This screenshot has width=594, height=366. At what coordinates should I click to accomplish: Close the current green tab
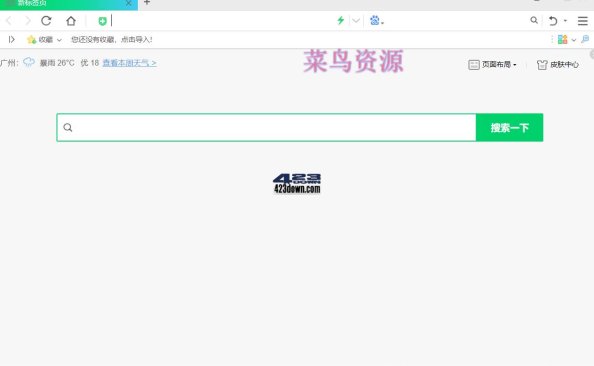128,3
